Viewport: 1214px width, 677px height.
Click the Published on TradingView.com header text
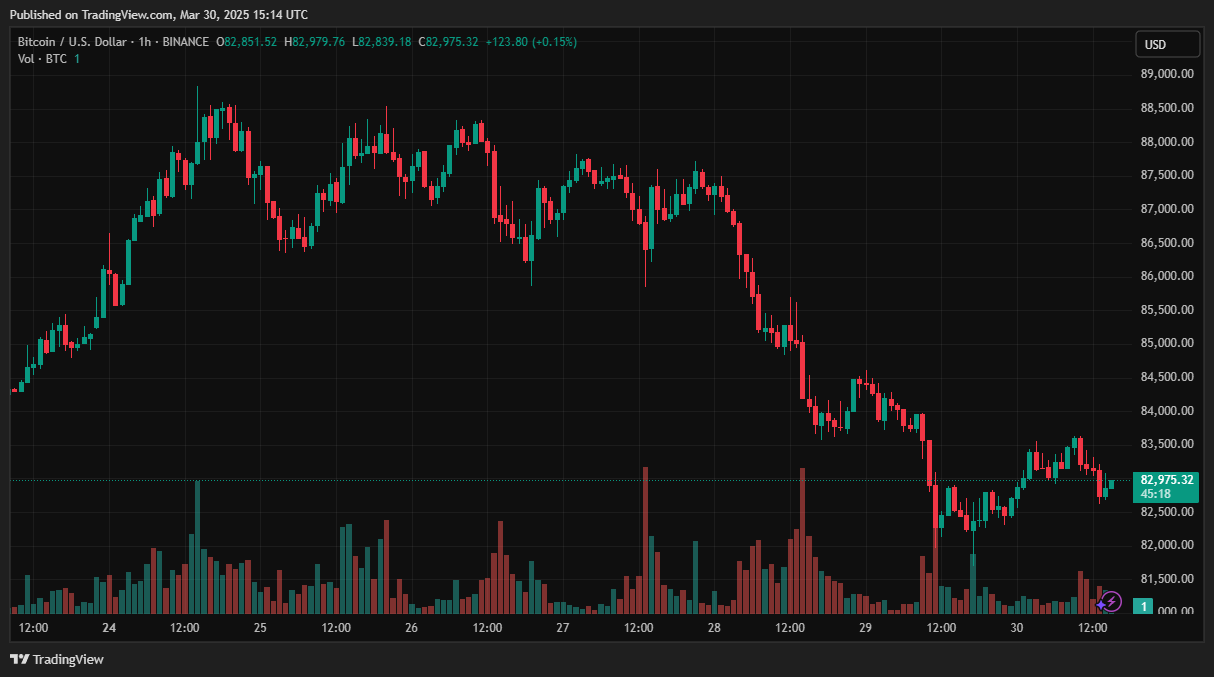(x=162, y=14)
